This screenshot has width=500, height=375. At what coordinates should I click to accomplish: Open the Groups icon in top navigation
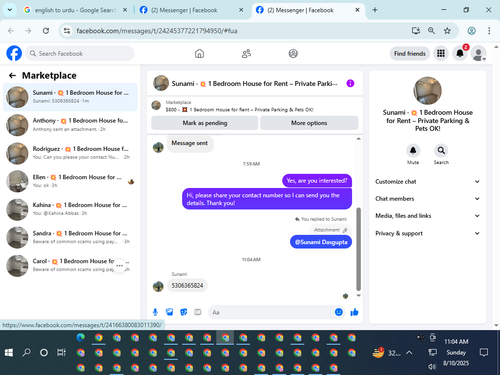[x=293, y=54]
